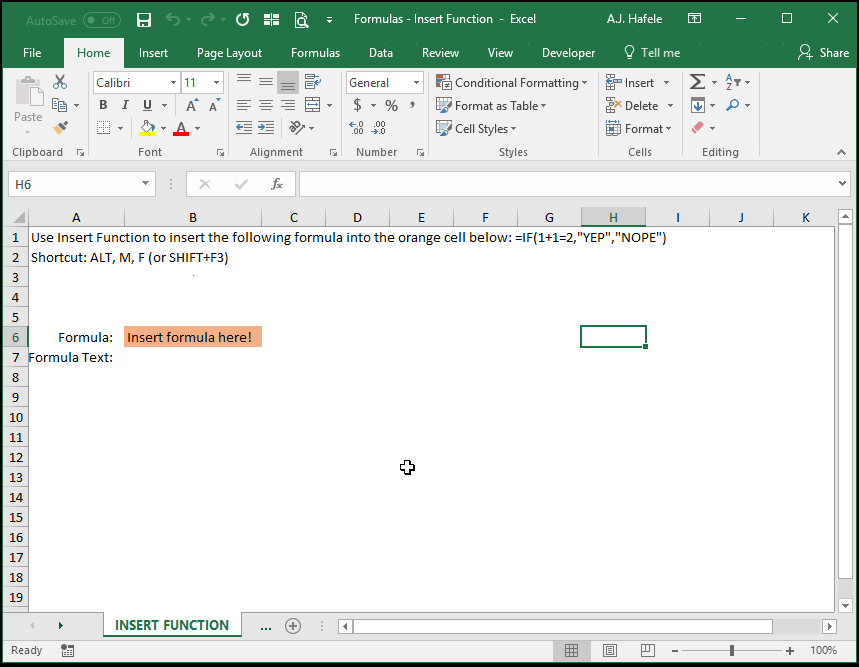Open the Name Box H6 dropdown arrow
Screen dimensions: 859x667
[145, 183]
